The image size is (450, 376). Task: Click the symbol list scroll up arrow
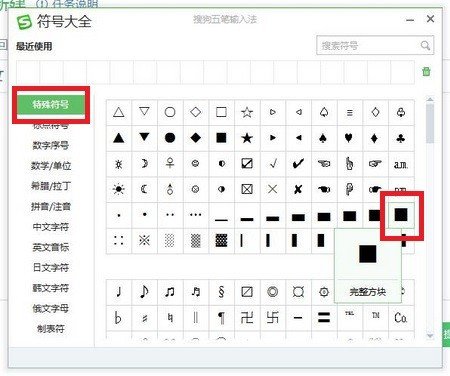[430, 99]
